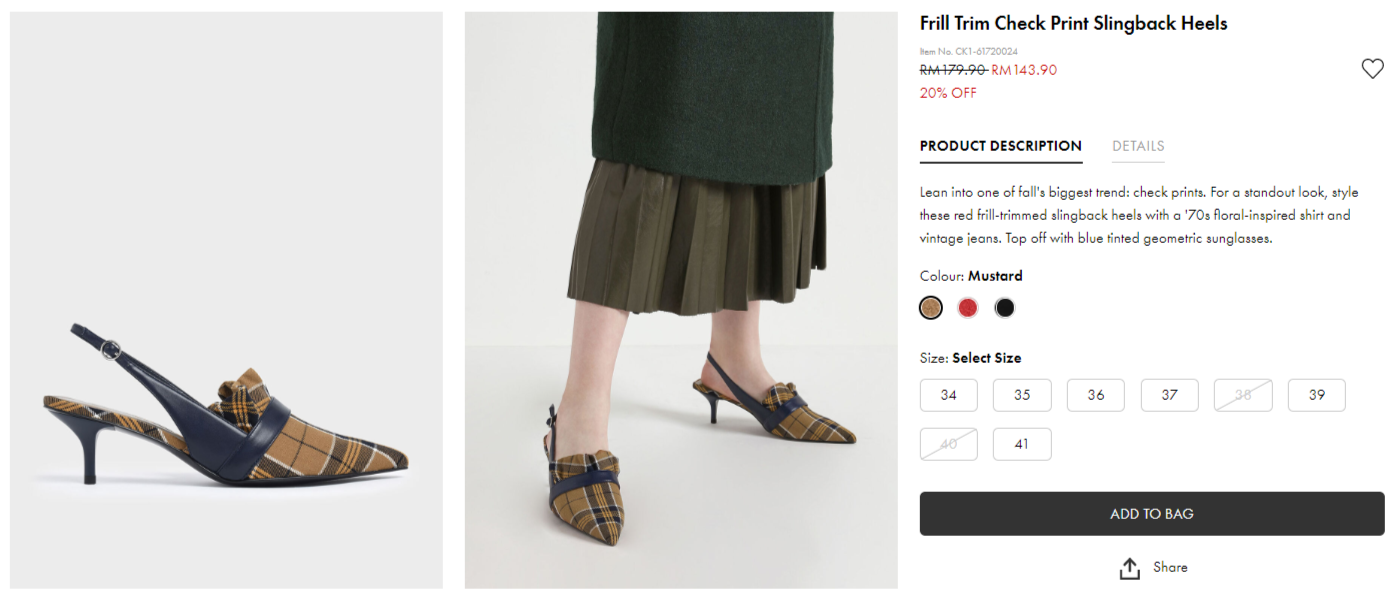
Task: Click the crossed-out size 38
Action: pos(1243,395)
